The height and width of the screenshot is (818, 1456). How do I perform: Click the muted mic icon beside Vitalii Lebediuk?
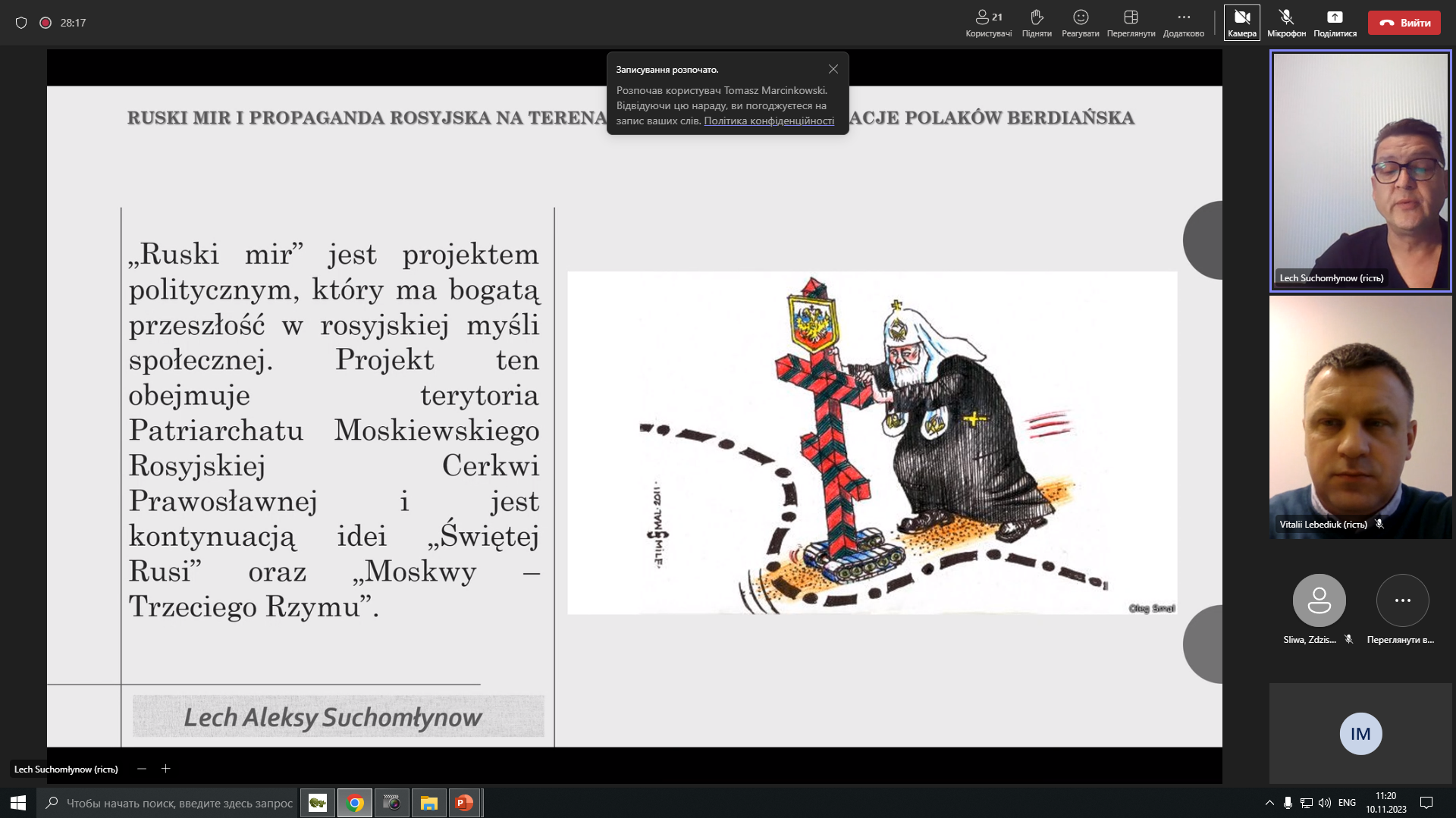1379,524
